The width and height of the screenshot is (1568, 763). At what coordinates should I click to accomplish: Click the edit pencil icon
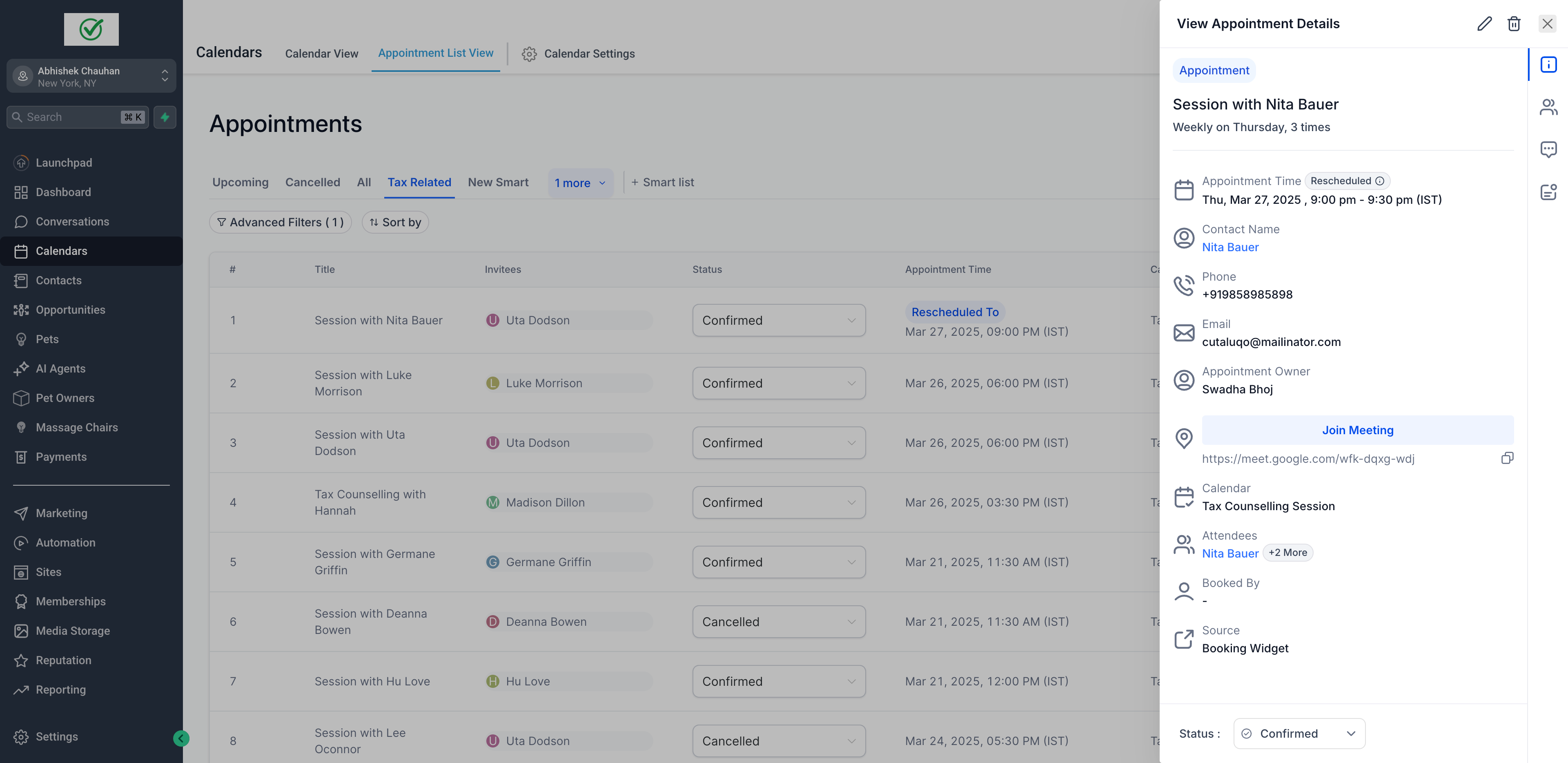click(x=1484, y=24)
